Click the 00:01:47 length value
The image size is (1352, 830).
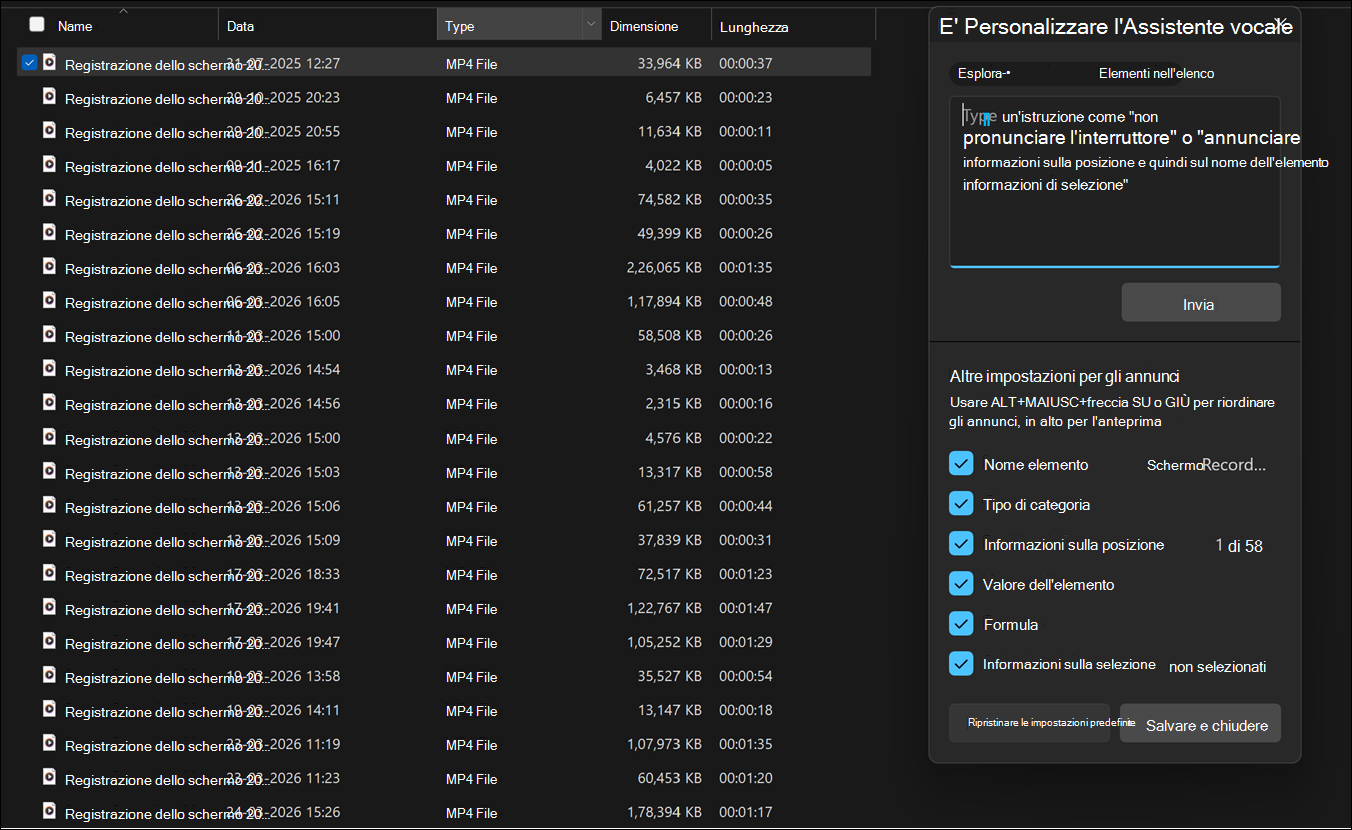tap(746, 608)
